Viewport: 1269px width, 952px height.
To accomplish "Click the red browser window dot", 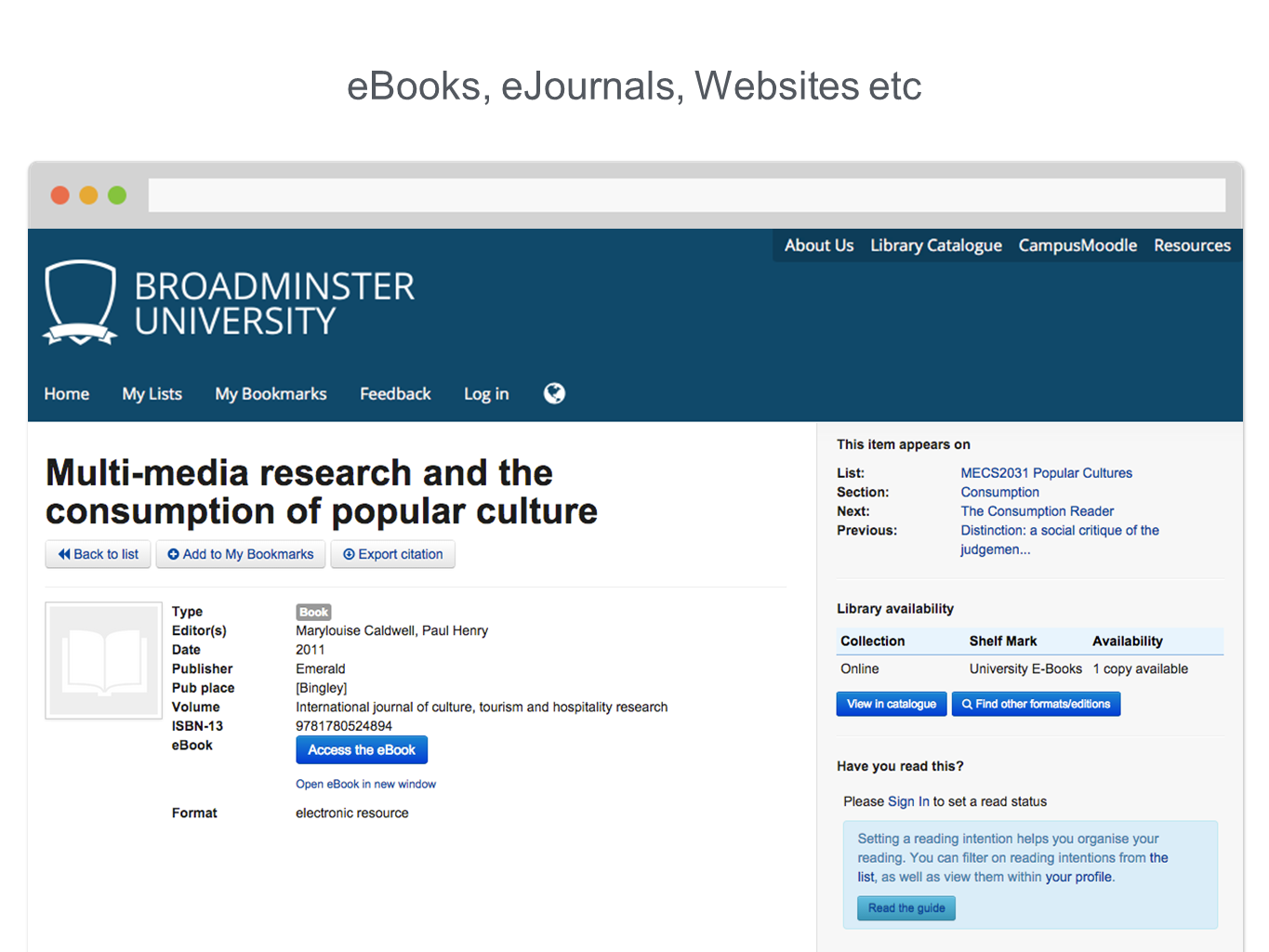I will [60, 195].
